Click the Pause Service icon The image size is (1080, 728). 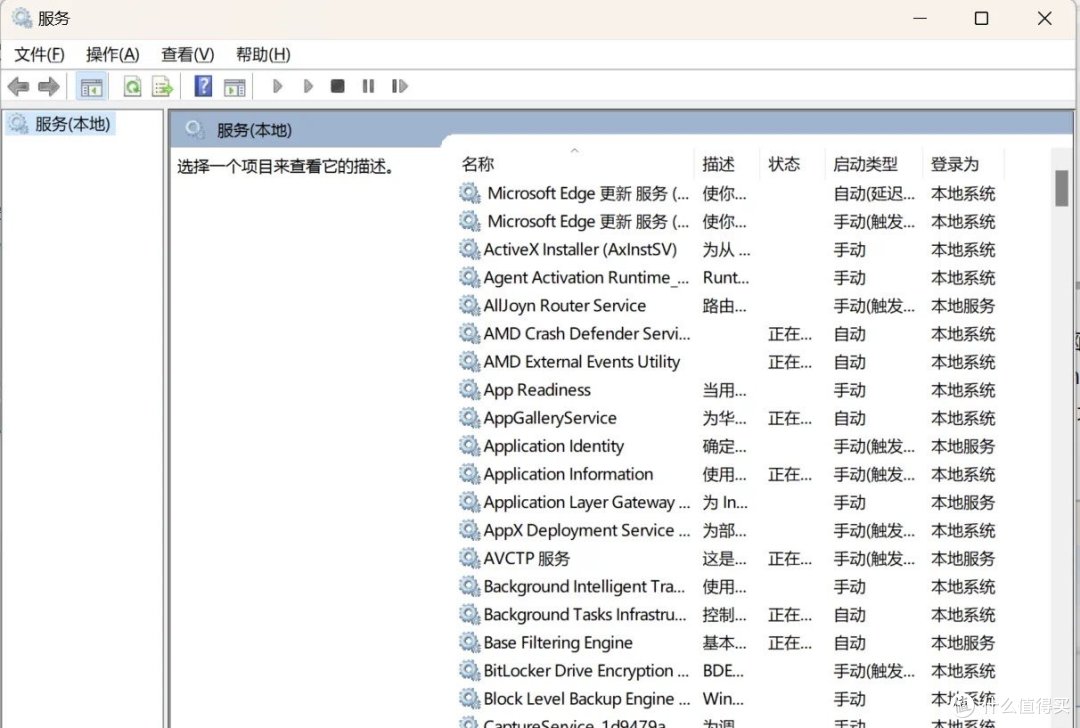point(368,86)
